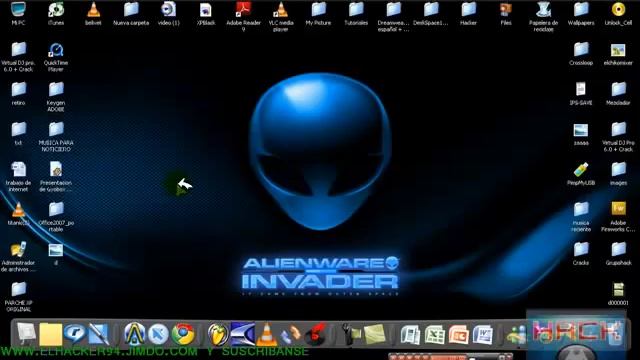Open the Mi PC desktop icon
This screenshot has width=640, height=360.
tap(18, 10)
